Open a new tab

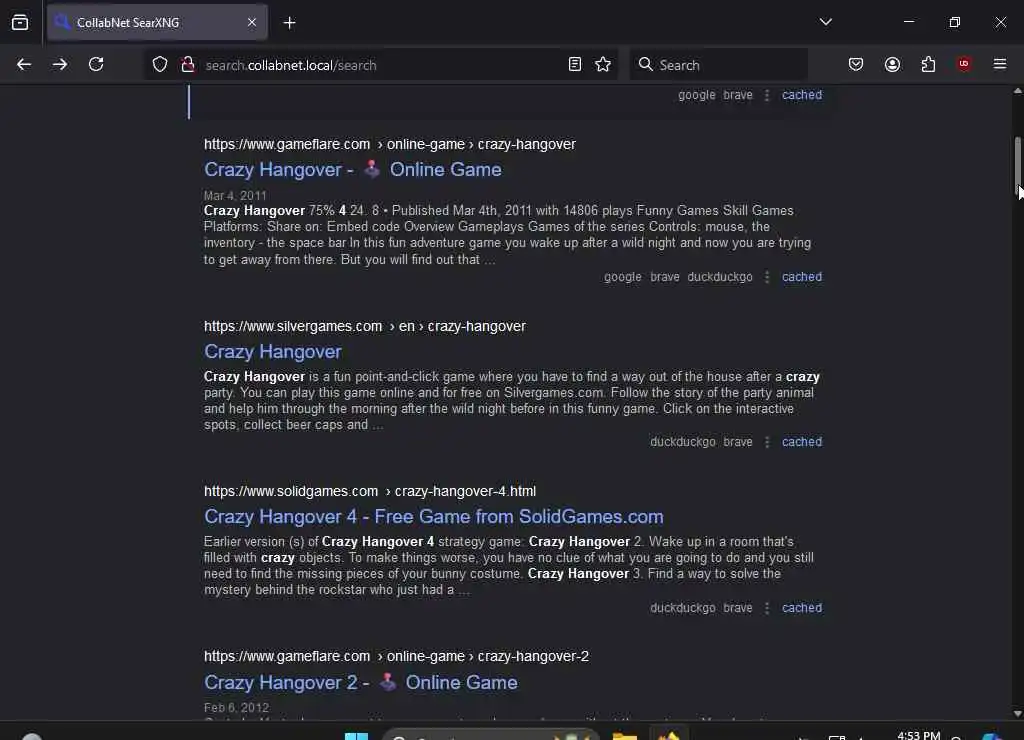(x=289, y=23)
